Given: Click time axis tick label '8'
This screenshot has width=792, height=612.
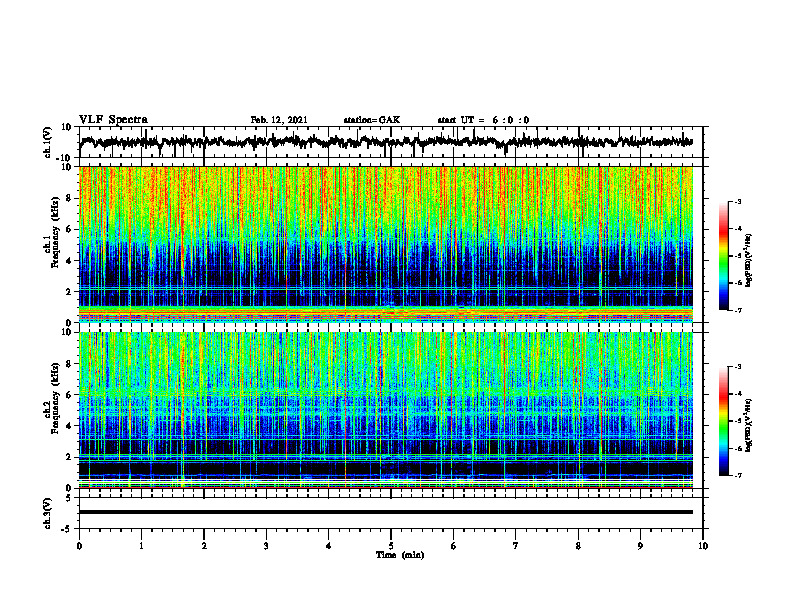Looking at the screenshot, I should click(578, 546).
